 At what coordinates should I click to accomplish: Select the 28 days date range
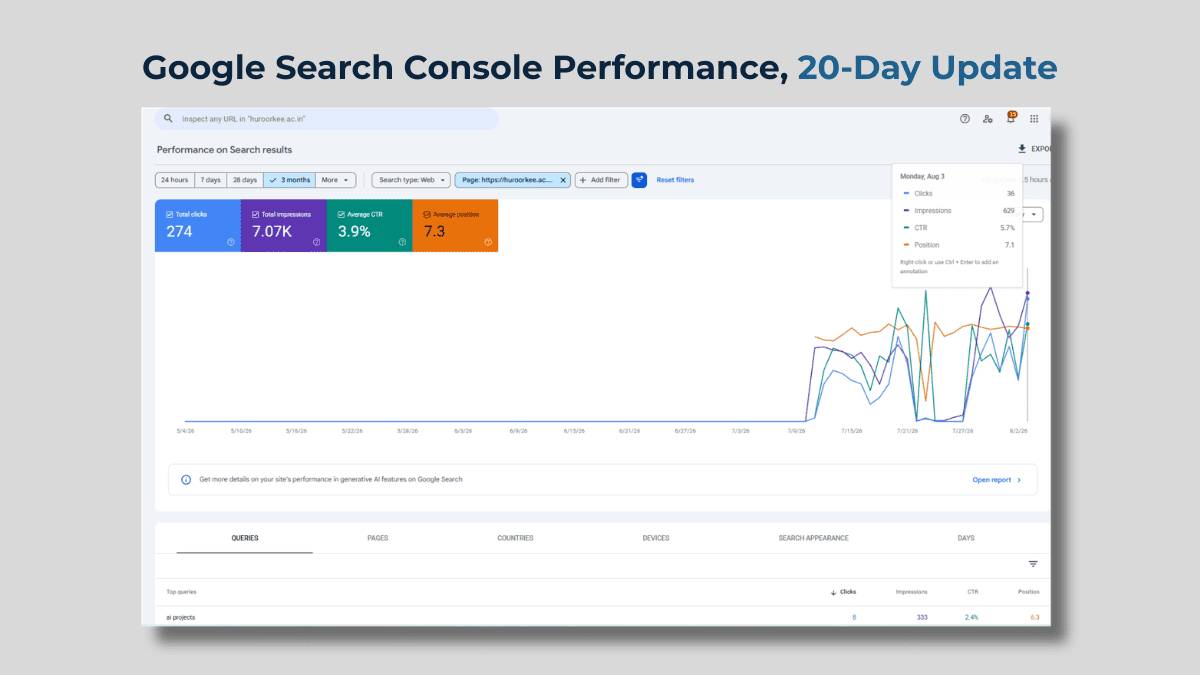[245, 180]
